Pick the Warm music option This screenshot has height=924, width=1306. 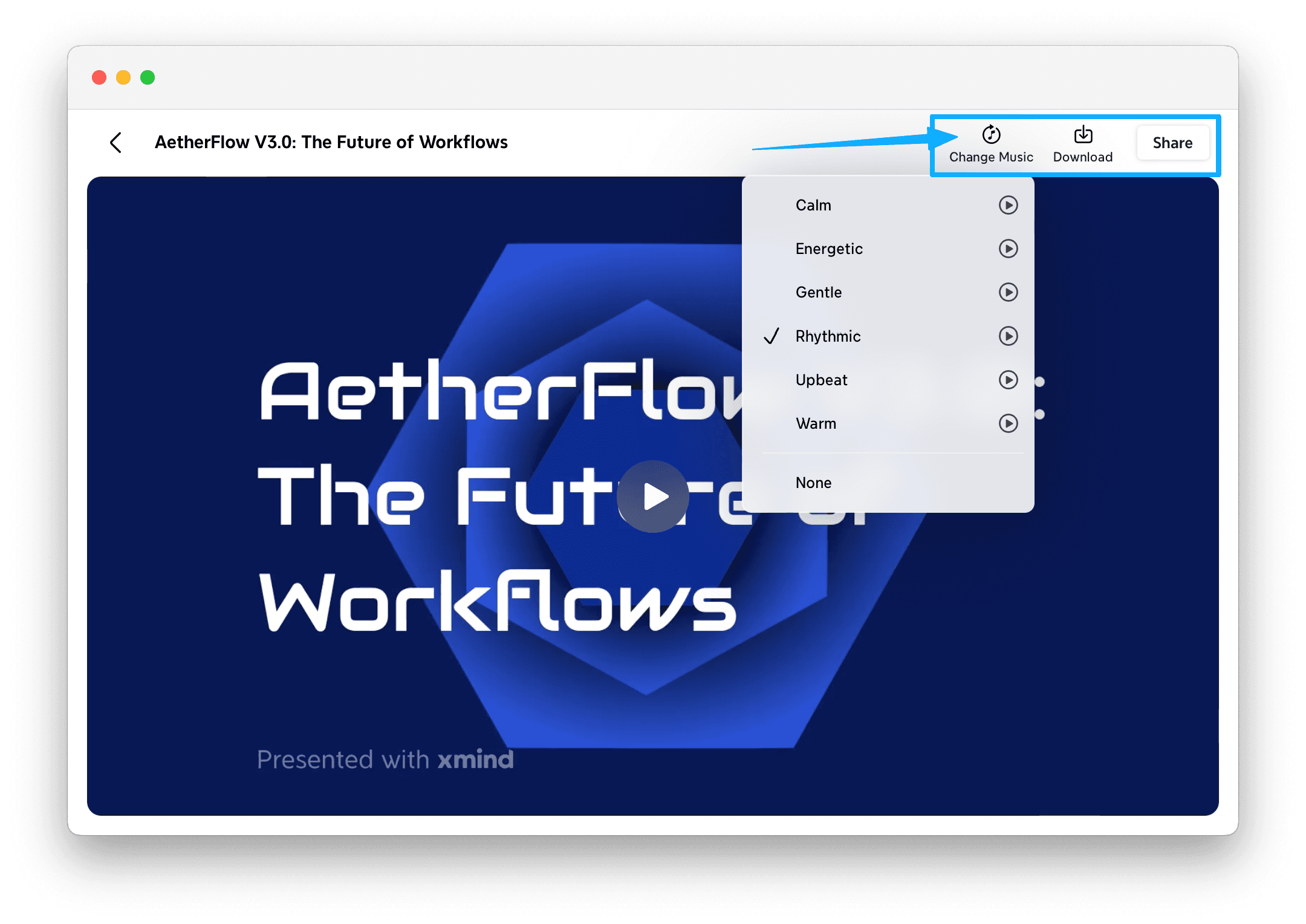[816, 423]
